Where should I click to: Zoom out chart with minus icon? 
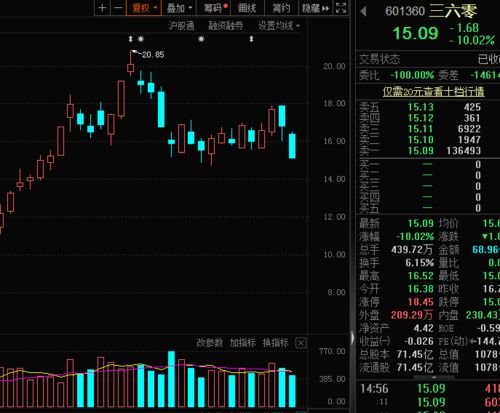point(118,8)
